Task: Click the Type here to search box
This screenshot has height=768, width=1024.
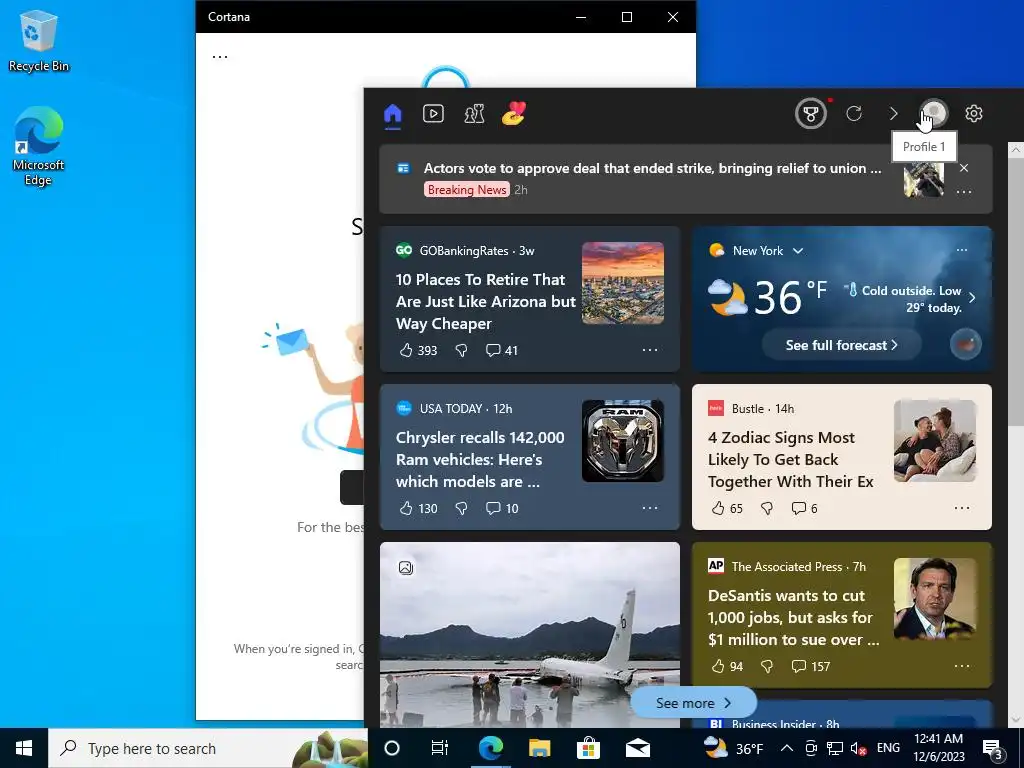Action: tap(208, 748)
